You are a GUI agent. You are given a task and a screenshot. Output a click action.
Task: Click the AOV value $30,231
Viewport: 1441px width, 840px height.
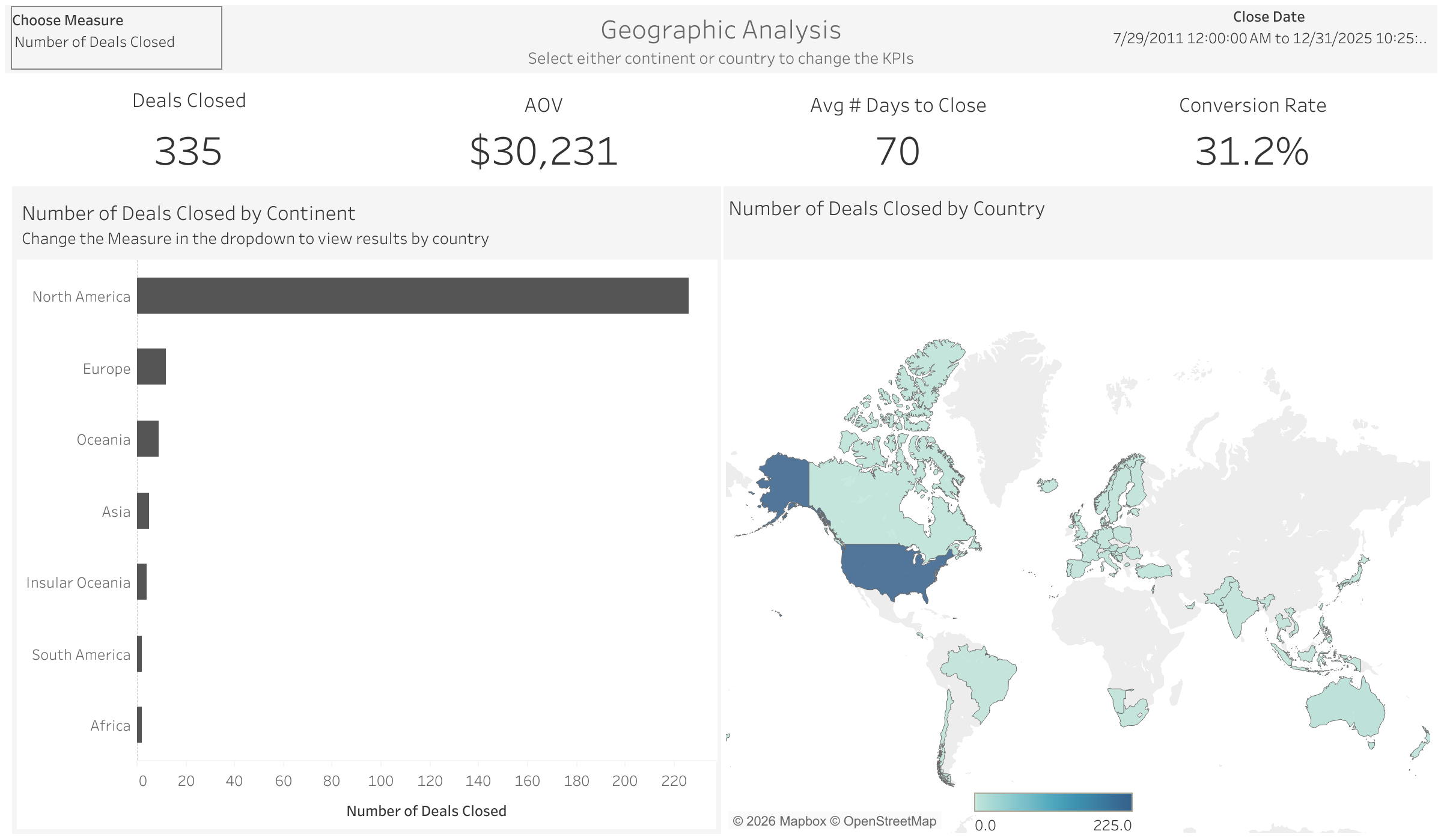[x=543, y=151]
